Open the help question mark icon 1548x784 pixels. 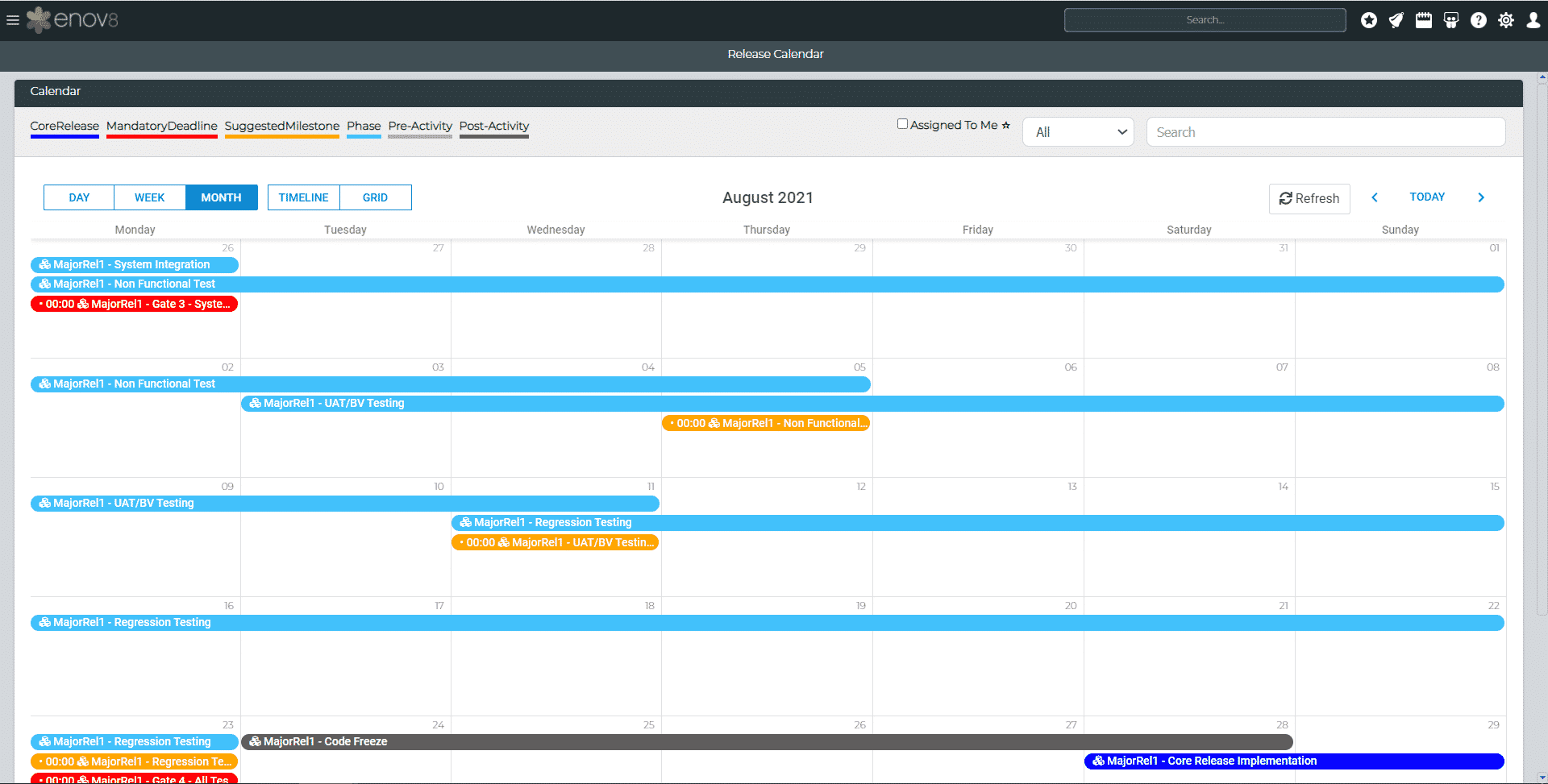coord(1479,20)
